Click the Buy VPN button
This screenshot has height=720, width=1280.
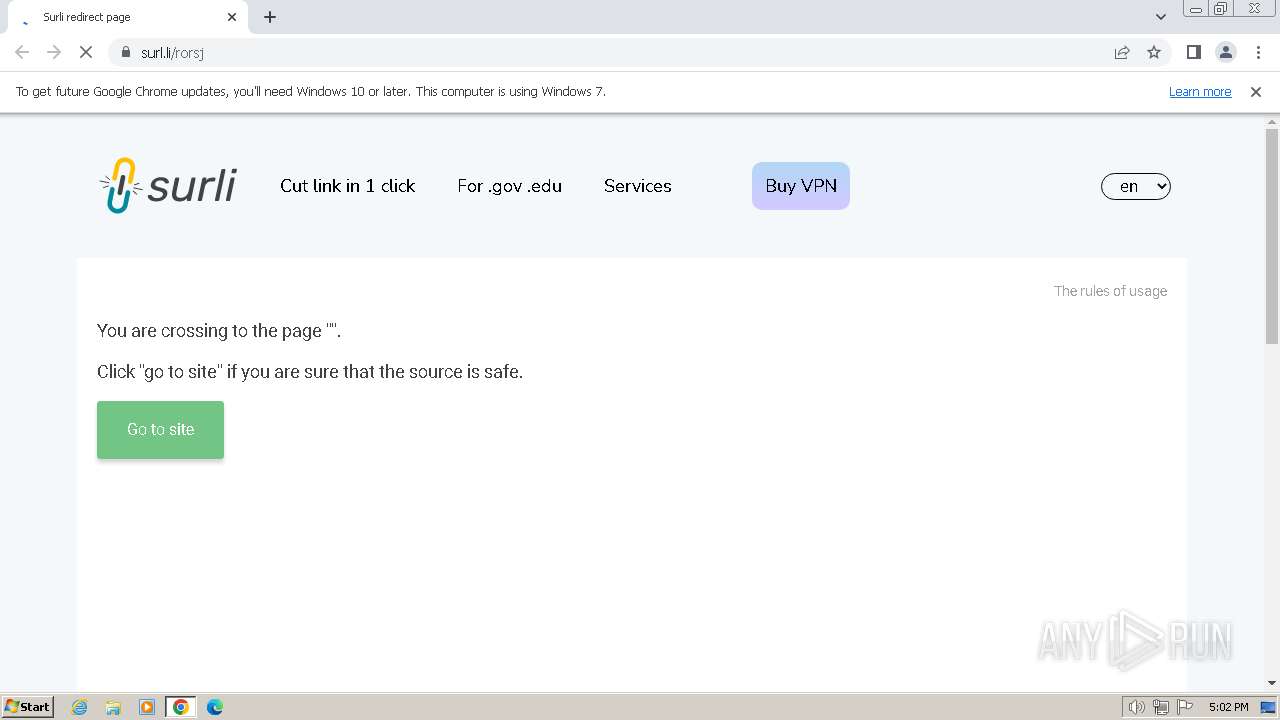[801, 186]
